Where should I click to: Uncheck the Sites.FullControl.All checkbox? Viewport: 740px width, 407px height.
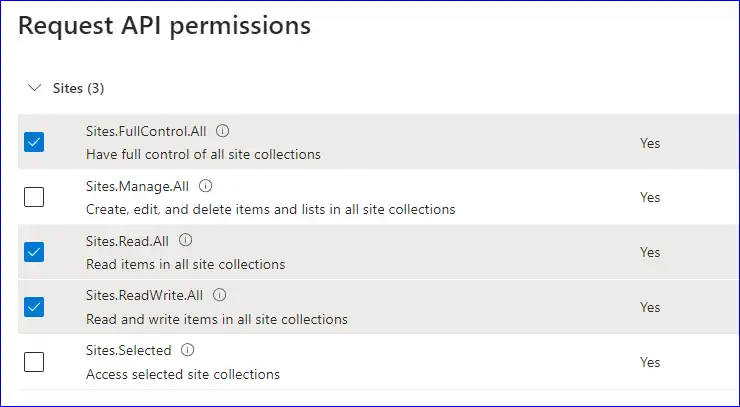(34, 142)
